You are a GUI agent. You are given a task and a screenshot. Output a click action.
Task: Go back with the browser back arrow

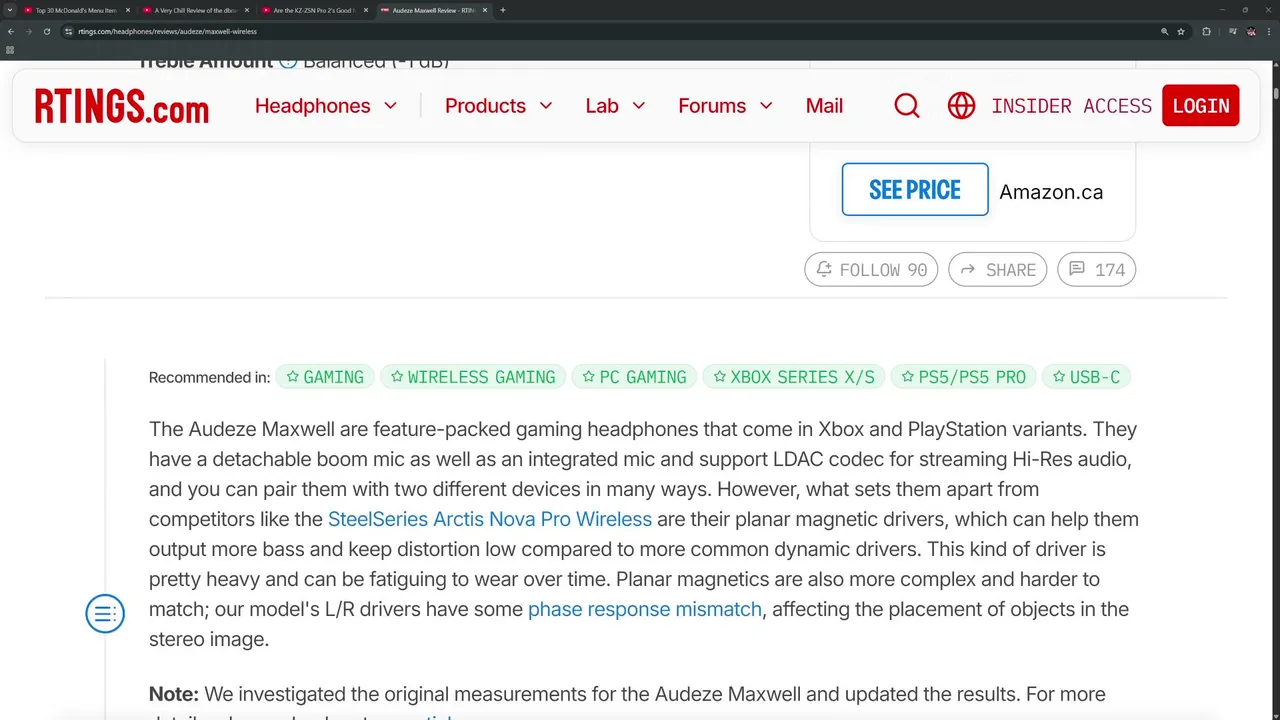10,31
